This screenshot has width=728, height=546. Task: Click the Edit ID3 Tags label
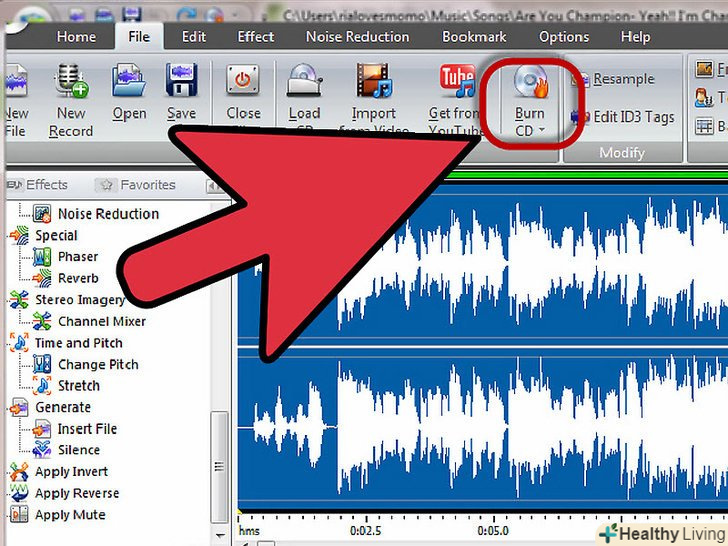click(x=634, y=117)
